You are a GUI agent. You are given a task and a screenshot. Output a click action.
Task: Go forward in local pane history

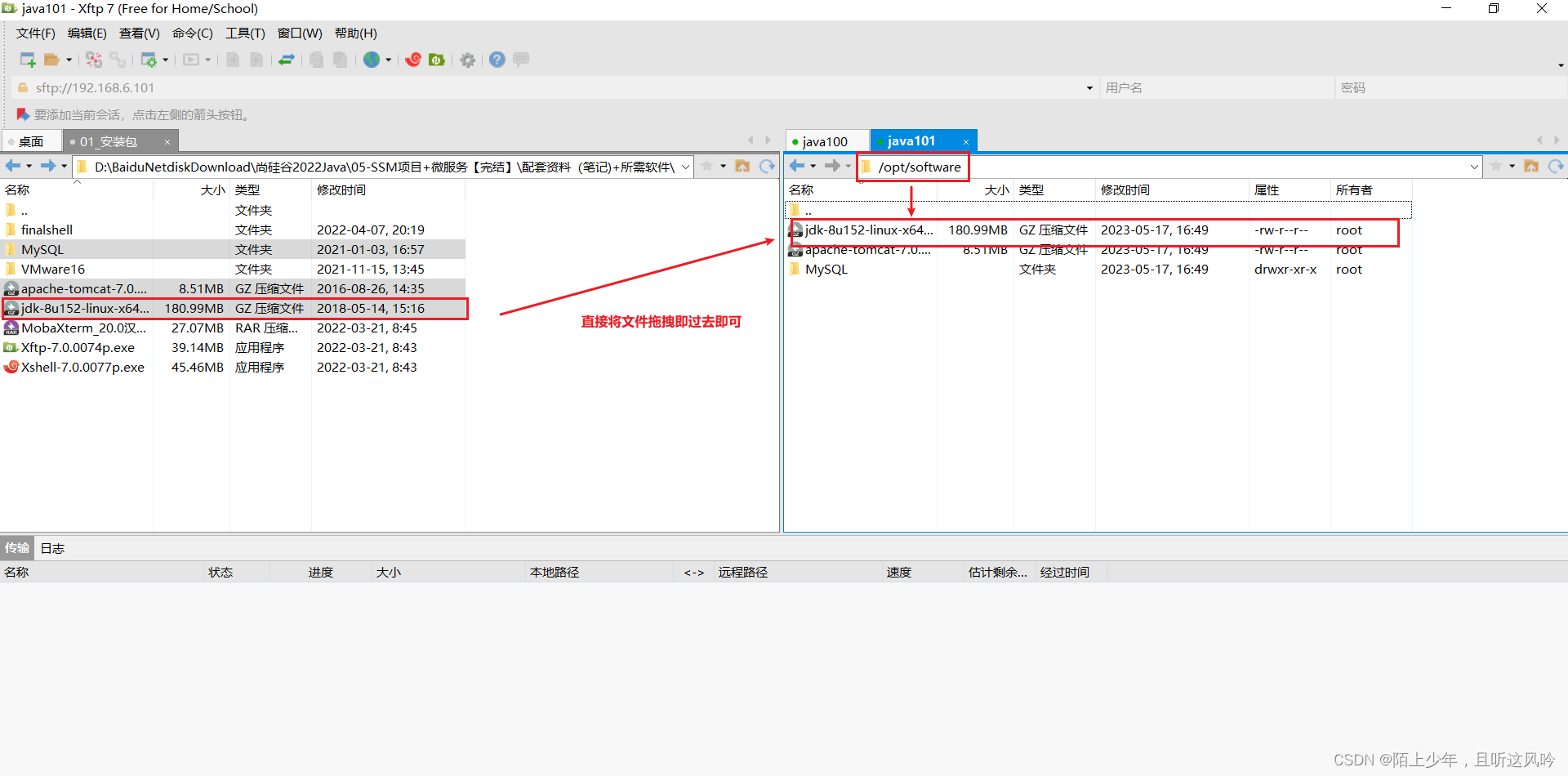tap(48, 166)
